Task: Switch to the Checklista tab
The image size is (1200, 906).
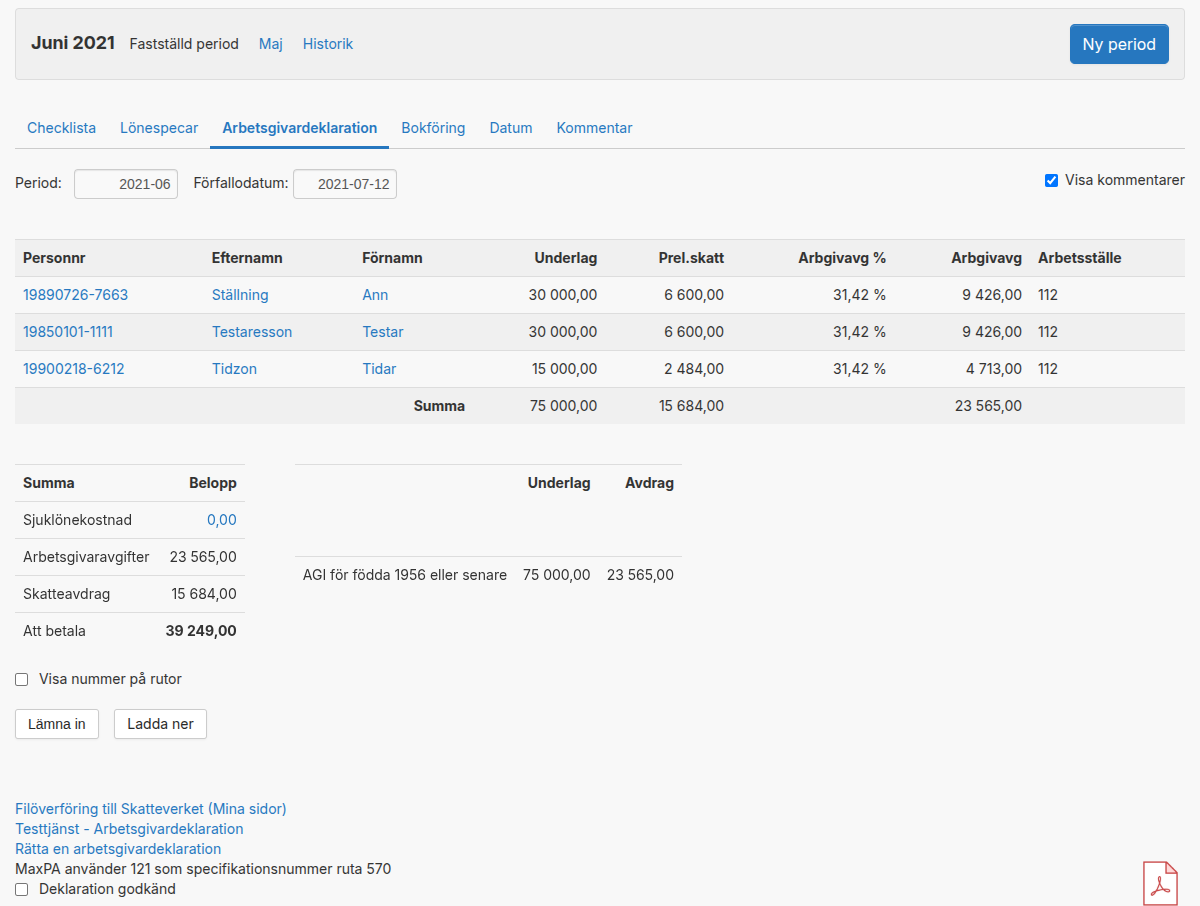Action: [62, 128]
